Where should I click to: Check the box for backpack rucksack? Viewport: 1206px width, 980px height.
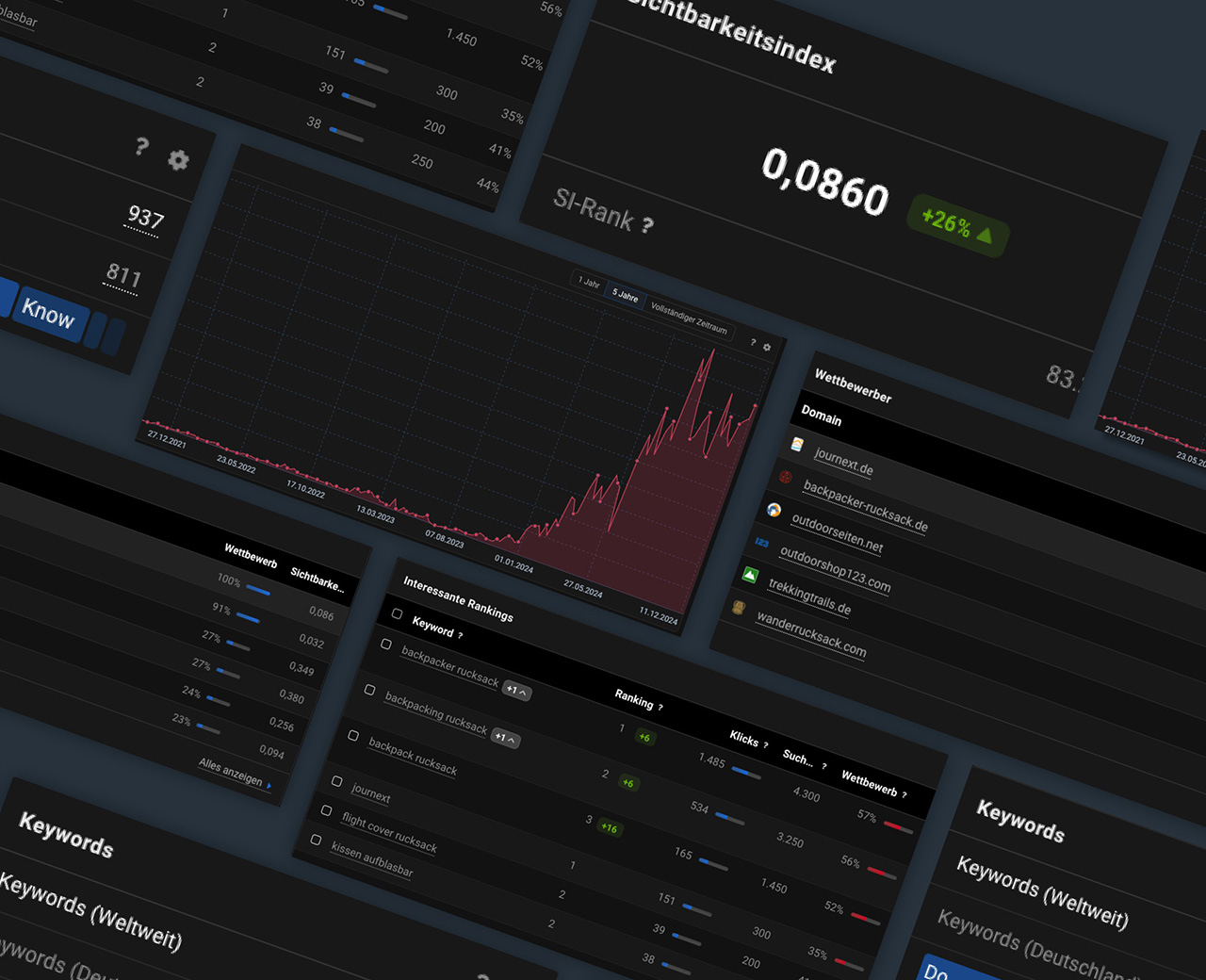[x=353, y=736]
